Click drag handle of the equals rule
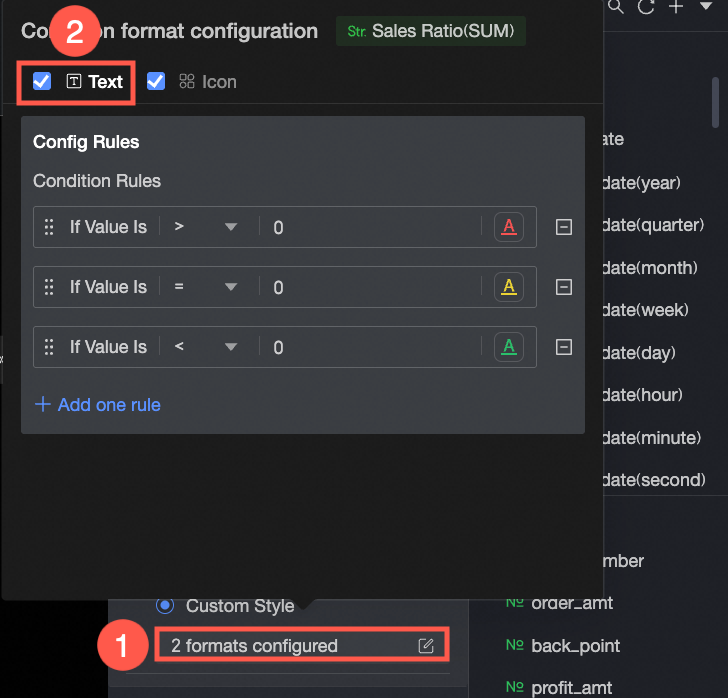The image size is (728, 698). [x=49, y=287]
